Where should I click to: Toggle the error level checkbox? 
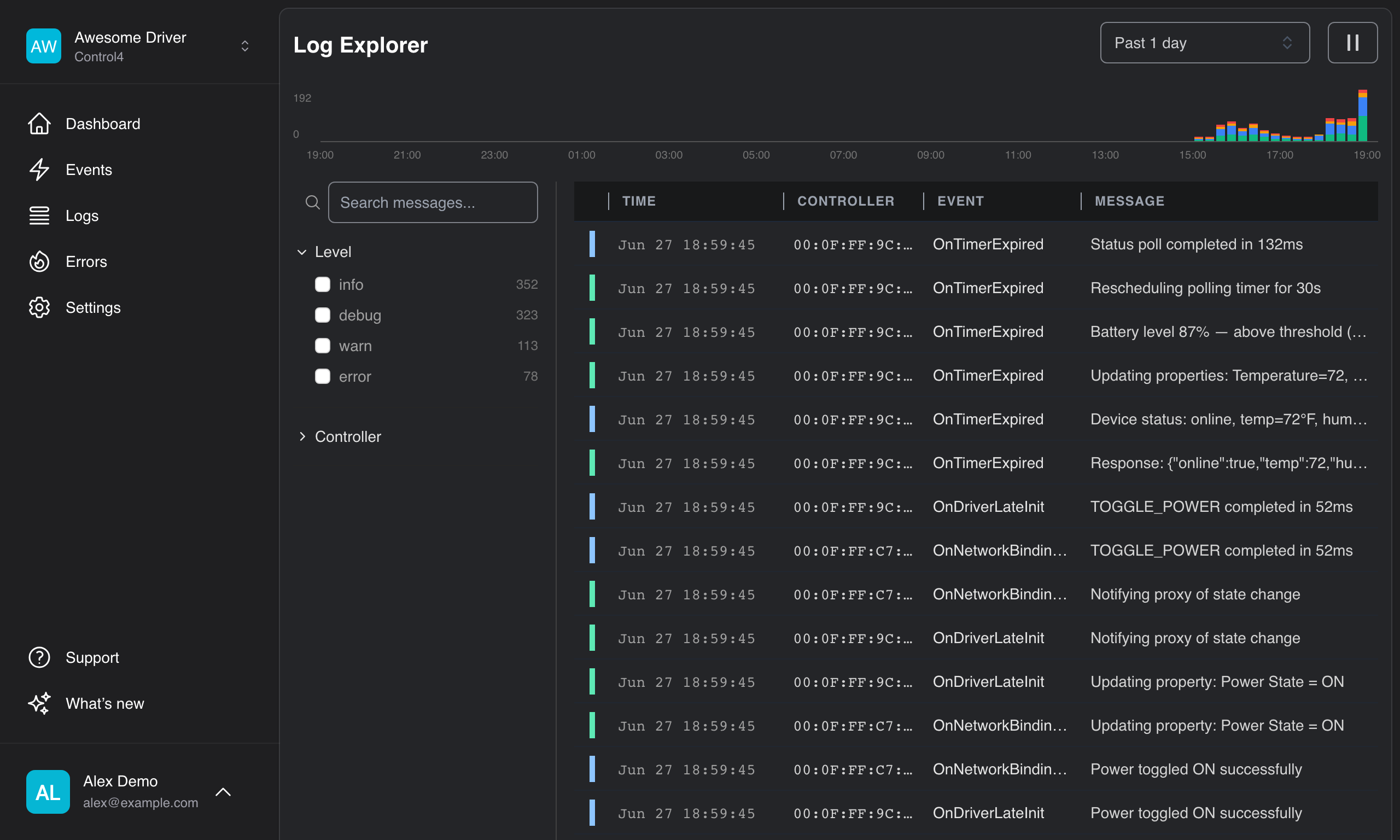point(323,376)
